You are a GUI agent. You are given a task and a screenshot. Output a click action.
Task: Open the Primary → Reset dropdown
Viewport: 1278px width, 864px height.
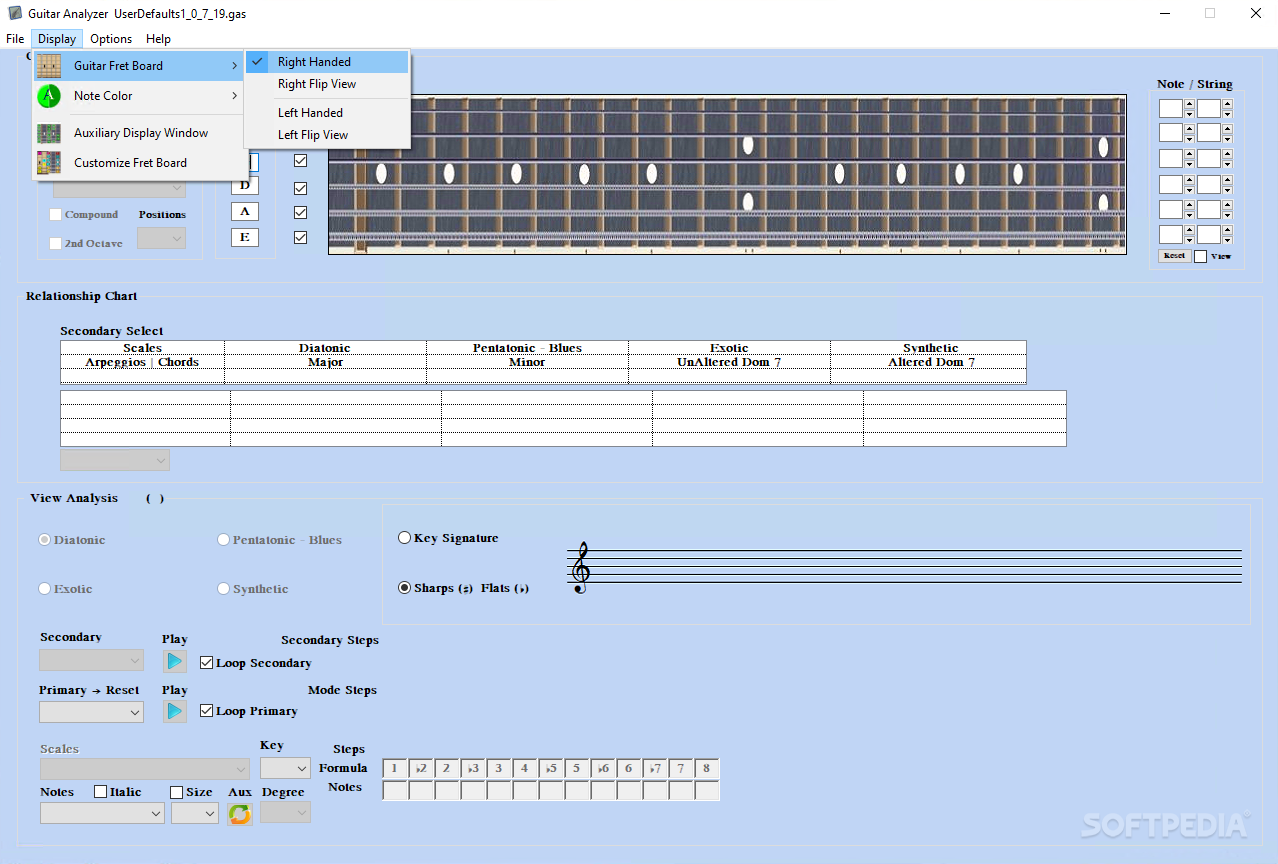point(91,712)
